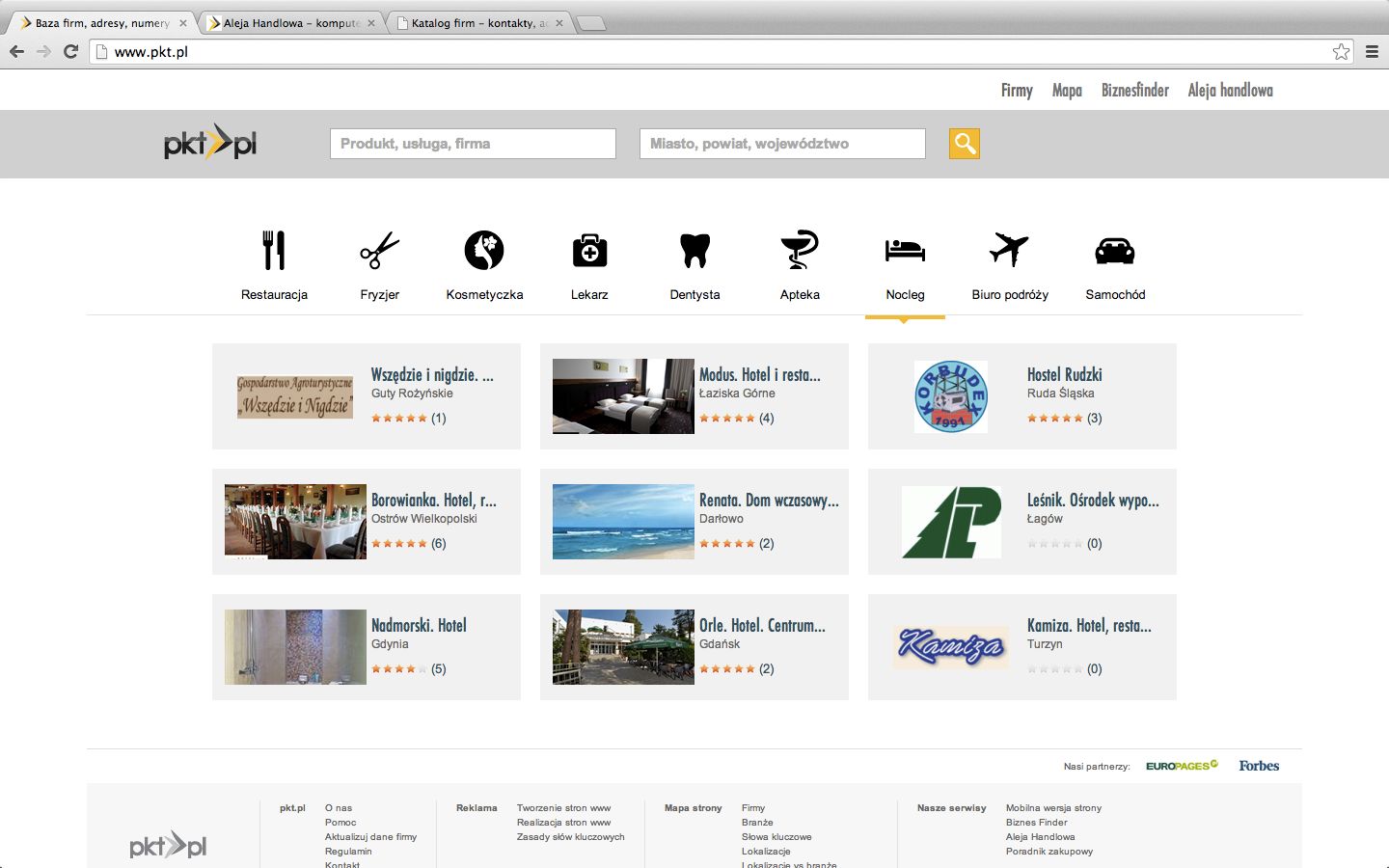Open the Chrome hamburger menu

1372,51
